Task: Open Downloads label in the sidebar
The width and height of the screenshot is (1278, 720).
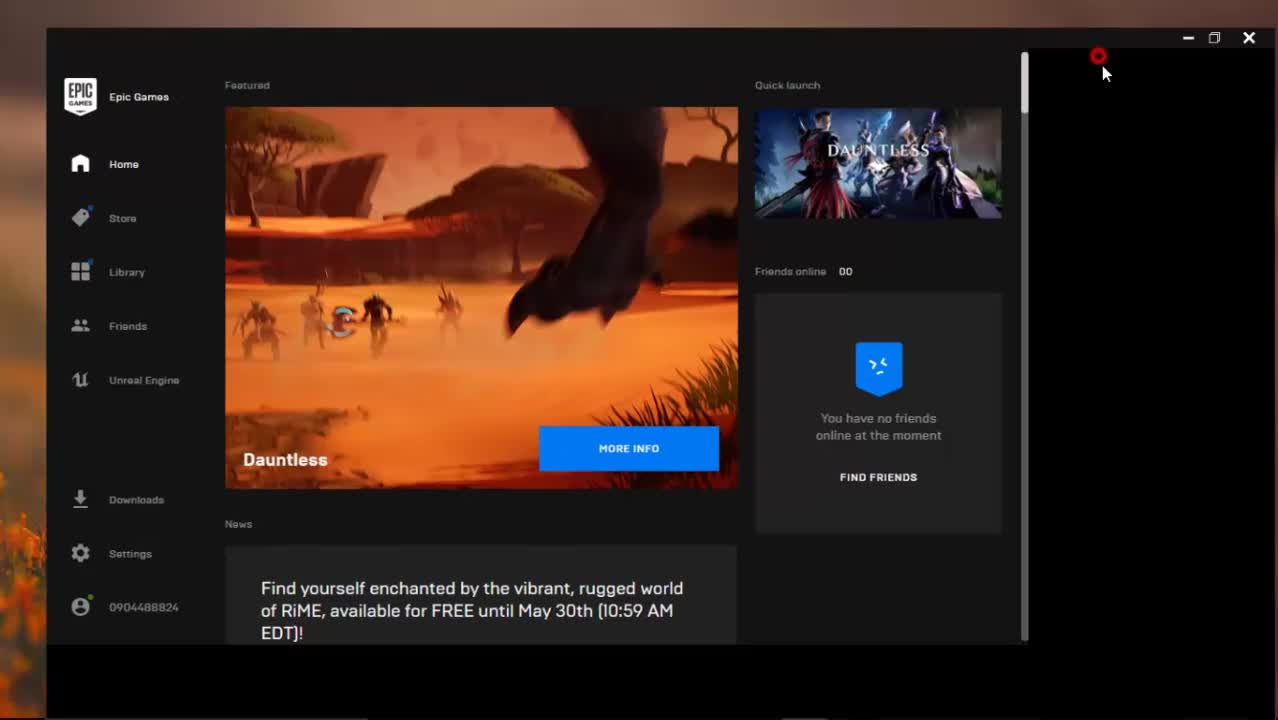Action: 136,500
